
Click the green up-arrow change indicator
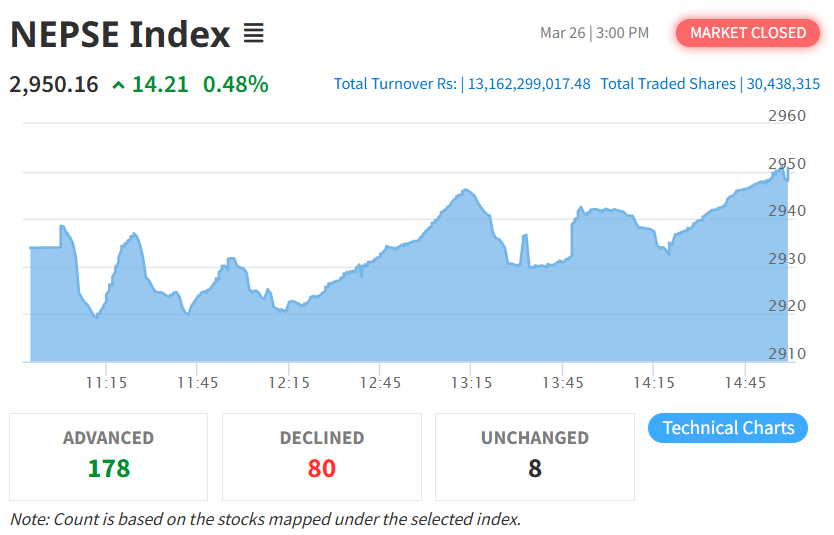coord(119,85)
